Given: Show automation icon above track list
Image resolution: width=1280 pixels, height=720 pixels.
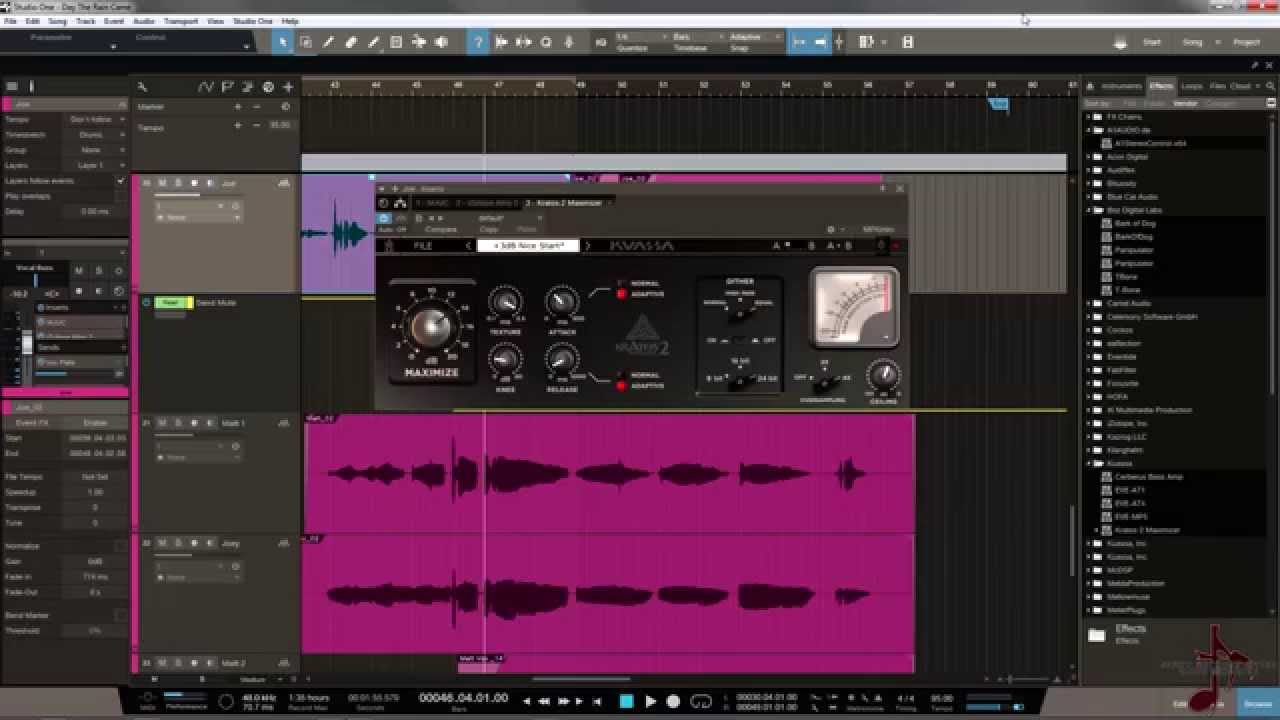Looking at the screenshot, I should (207, 87).
